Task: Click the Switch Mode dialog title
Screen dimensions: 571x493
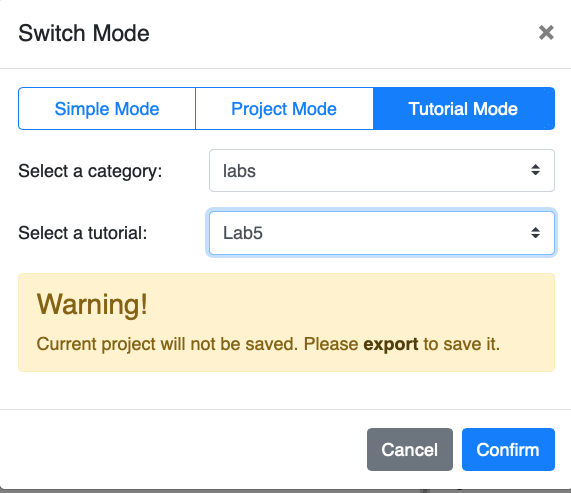Action: pos(84,33)
